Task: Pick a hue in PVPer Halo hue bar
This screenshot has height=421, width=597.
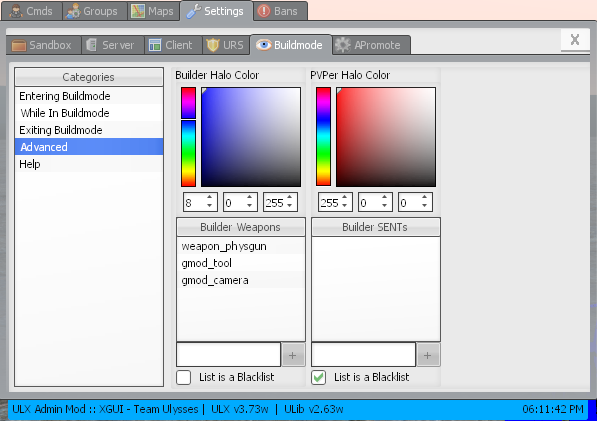Action: (x=323, y=137)
